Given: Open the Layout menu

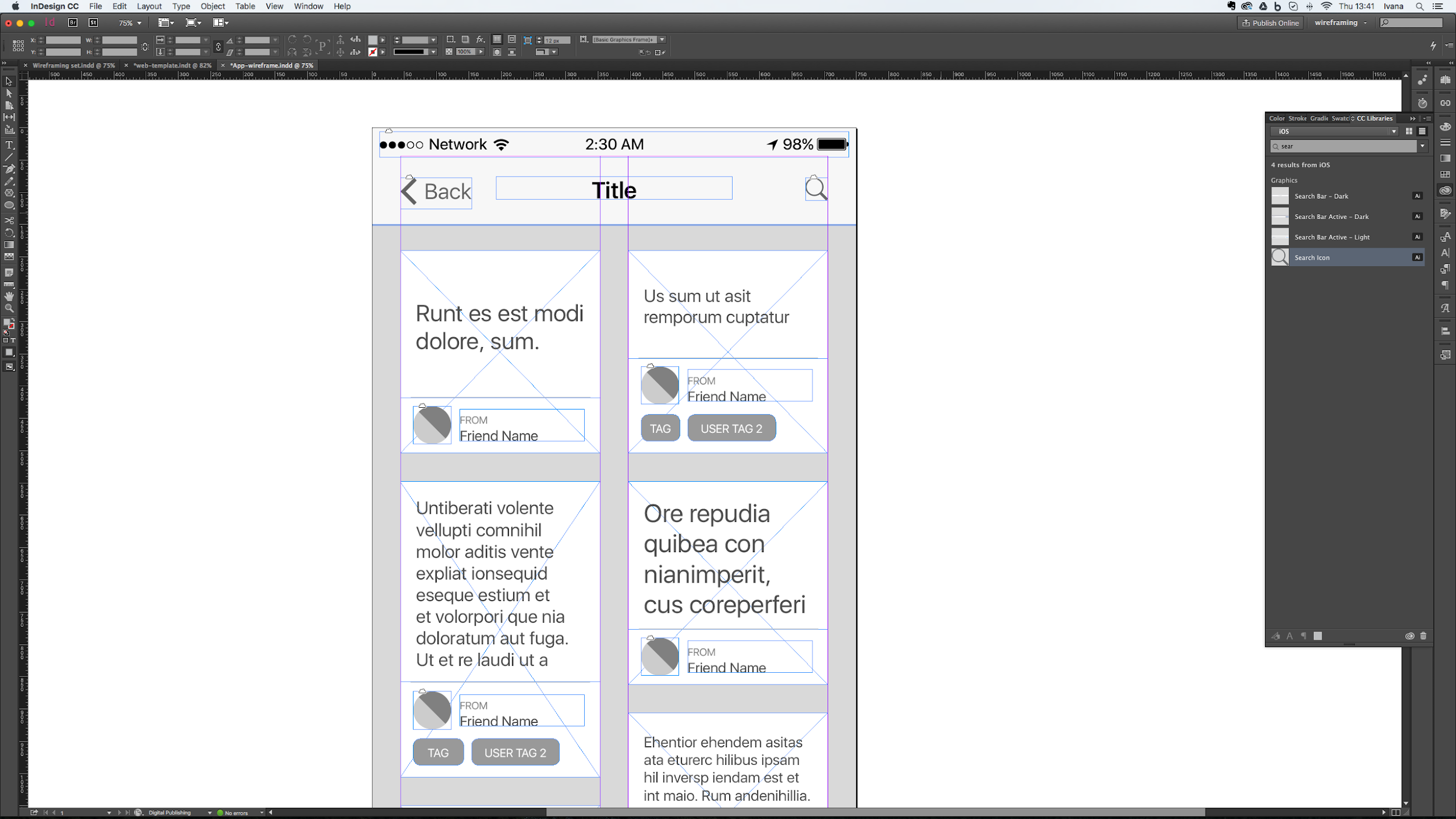Looking at the screenshot, I should click(x=148, y=6).
